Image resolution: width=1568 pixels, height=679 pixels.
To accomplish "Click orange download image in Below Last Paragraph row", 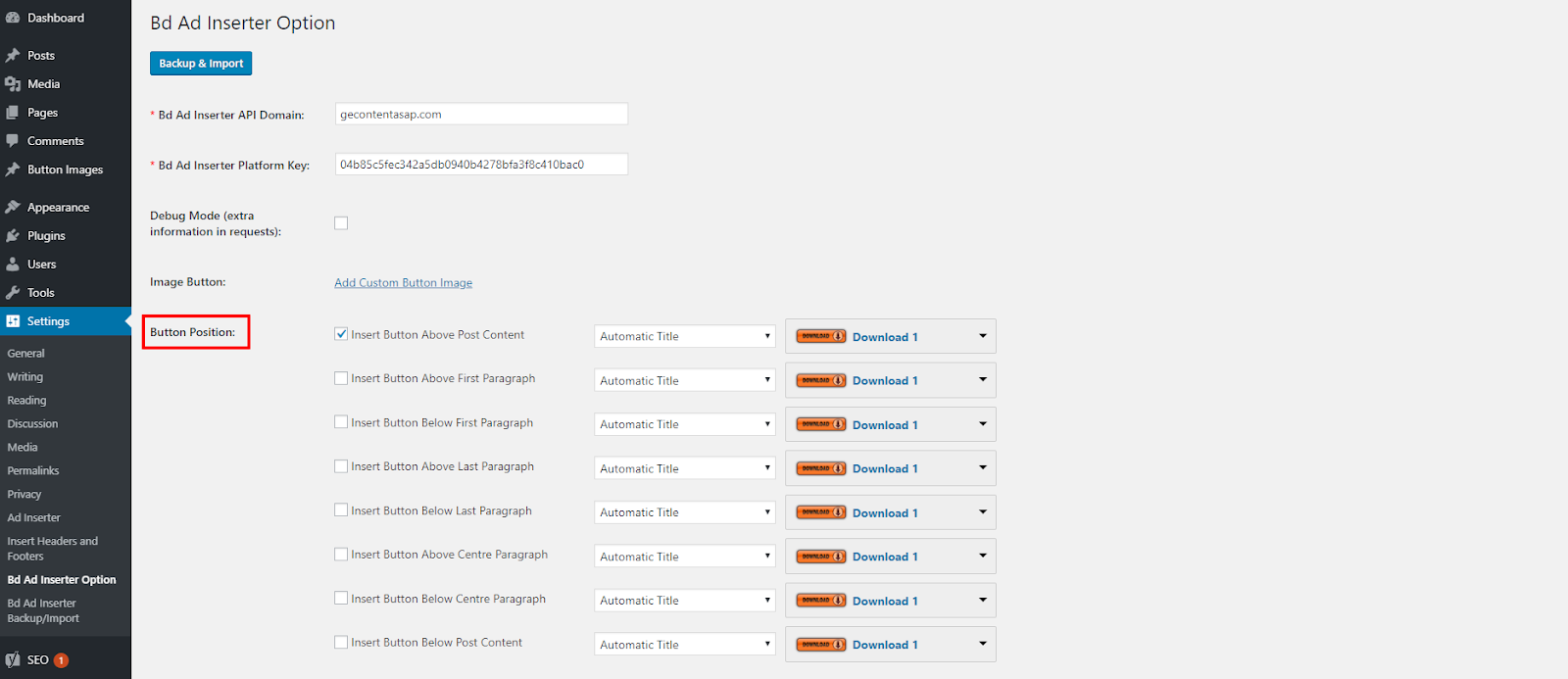I will 821,512.
